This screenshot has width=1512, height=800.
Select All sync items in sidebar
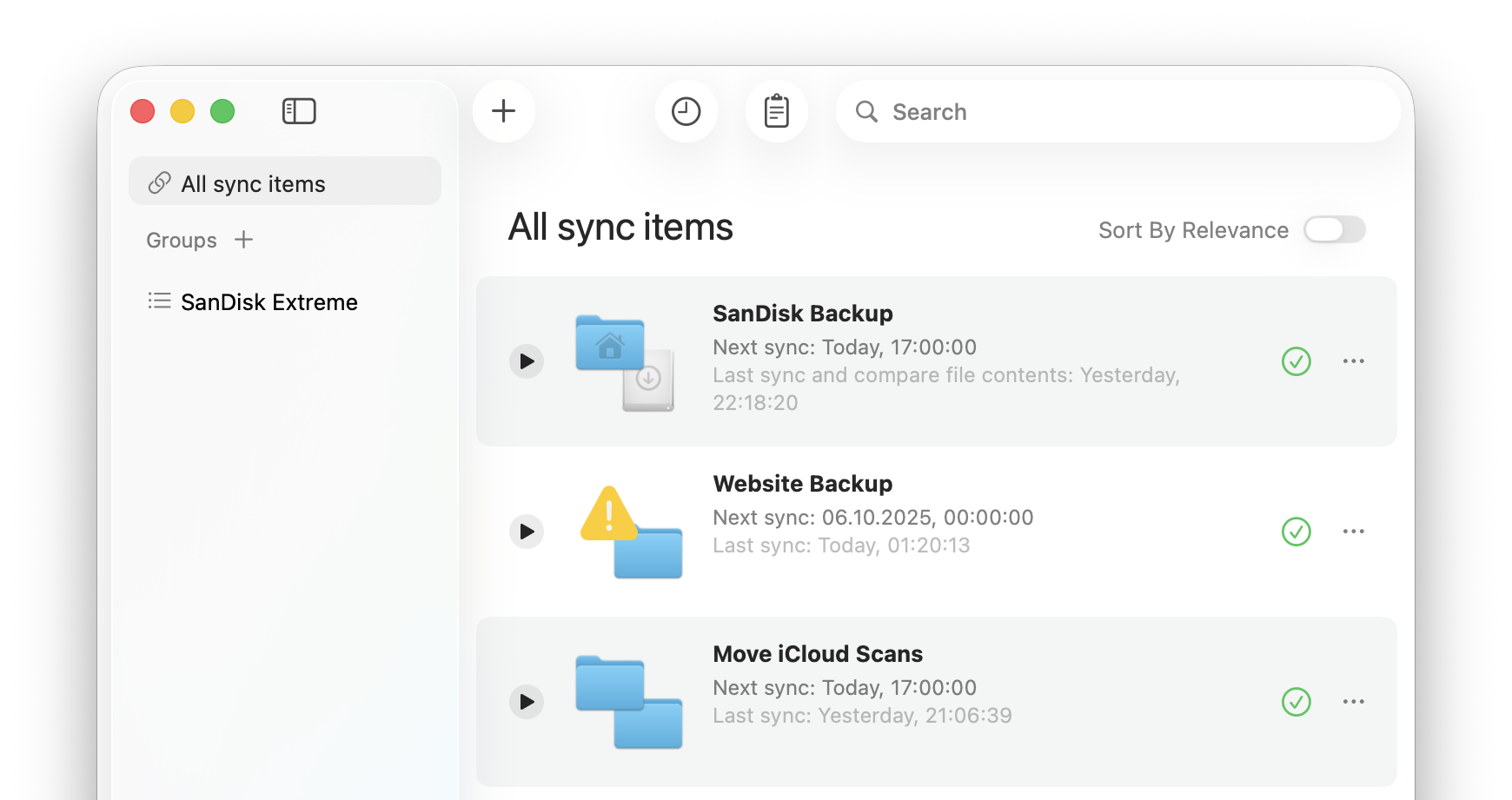point(285,182)
